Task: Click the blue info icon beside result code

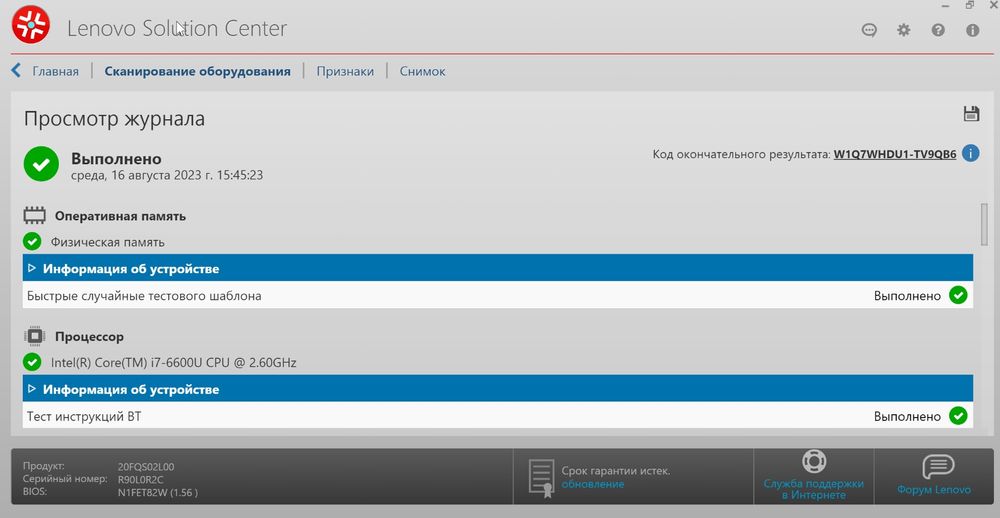Action: 970,154
